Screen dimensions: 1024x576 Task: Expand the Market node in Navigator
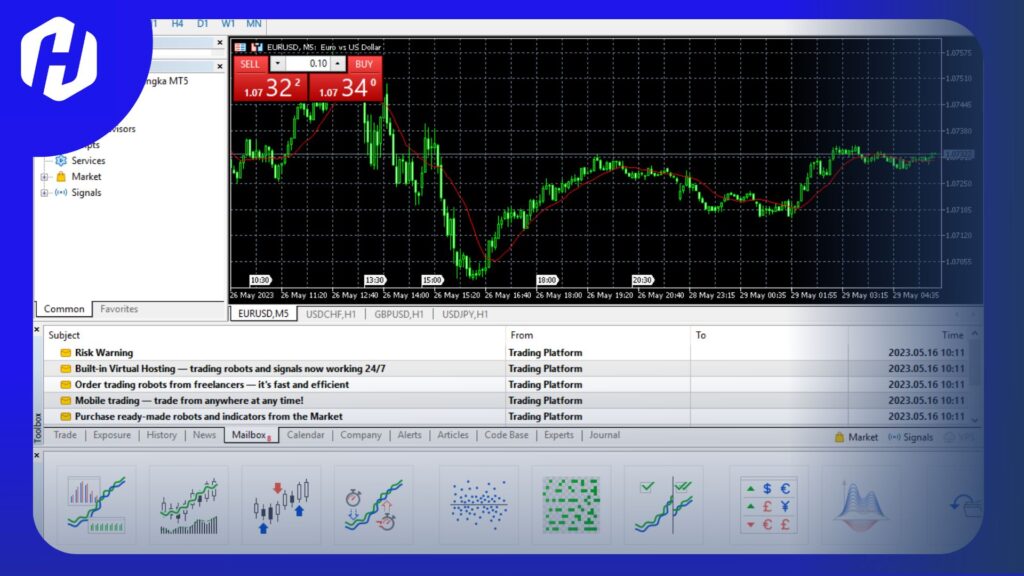coord(44,177)
